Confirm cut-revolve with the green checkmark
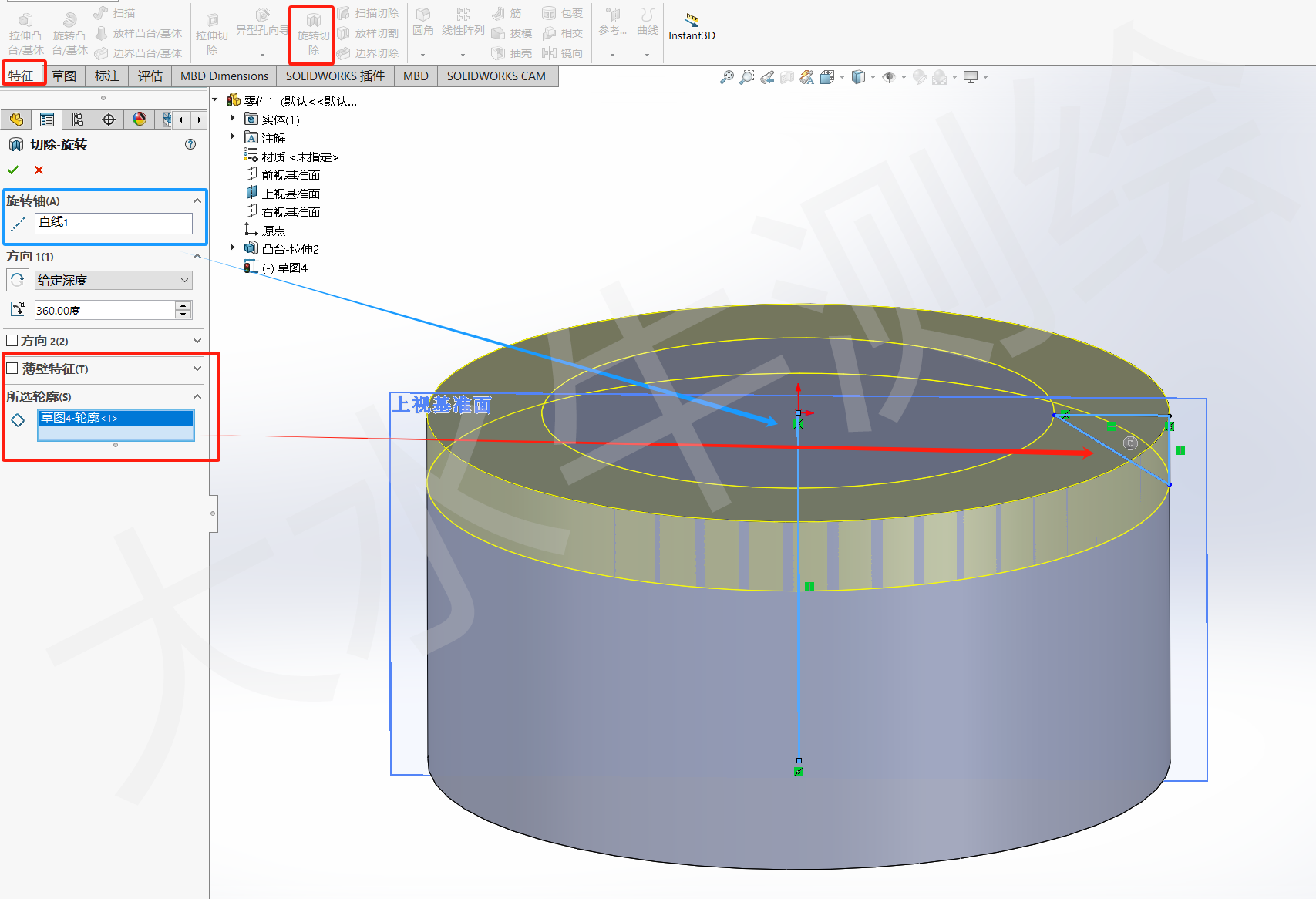Image resolution: width=1316 pixels, height=899 pixels. pyautogui.click(x=13, y=170)
